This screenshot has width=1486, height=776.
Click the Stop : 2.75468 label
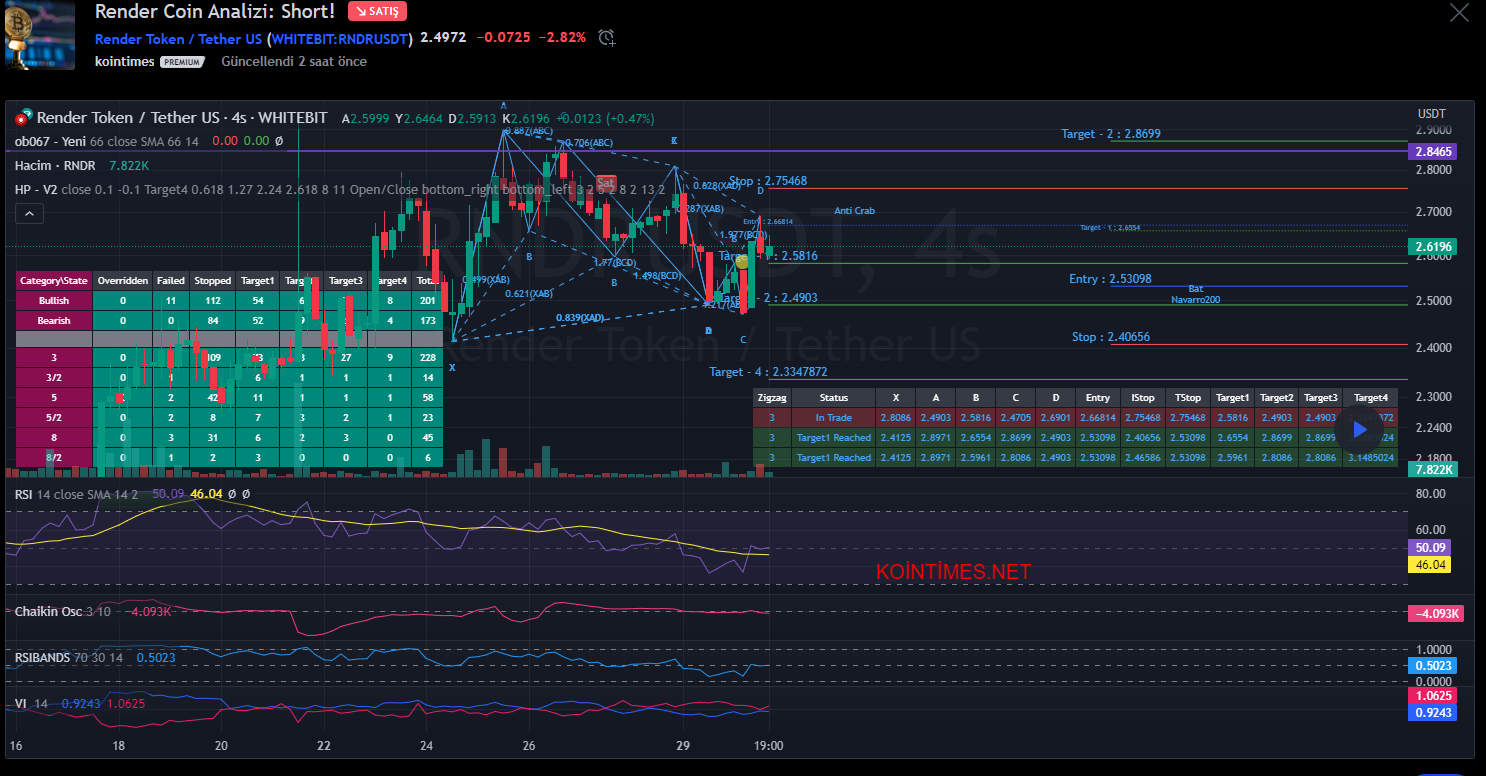[768, 181]
